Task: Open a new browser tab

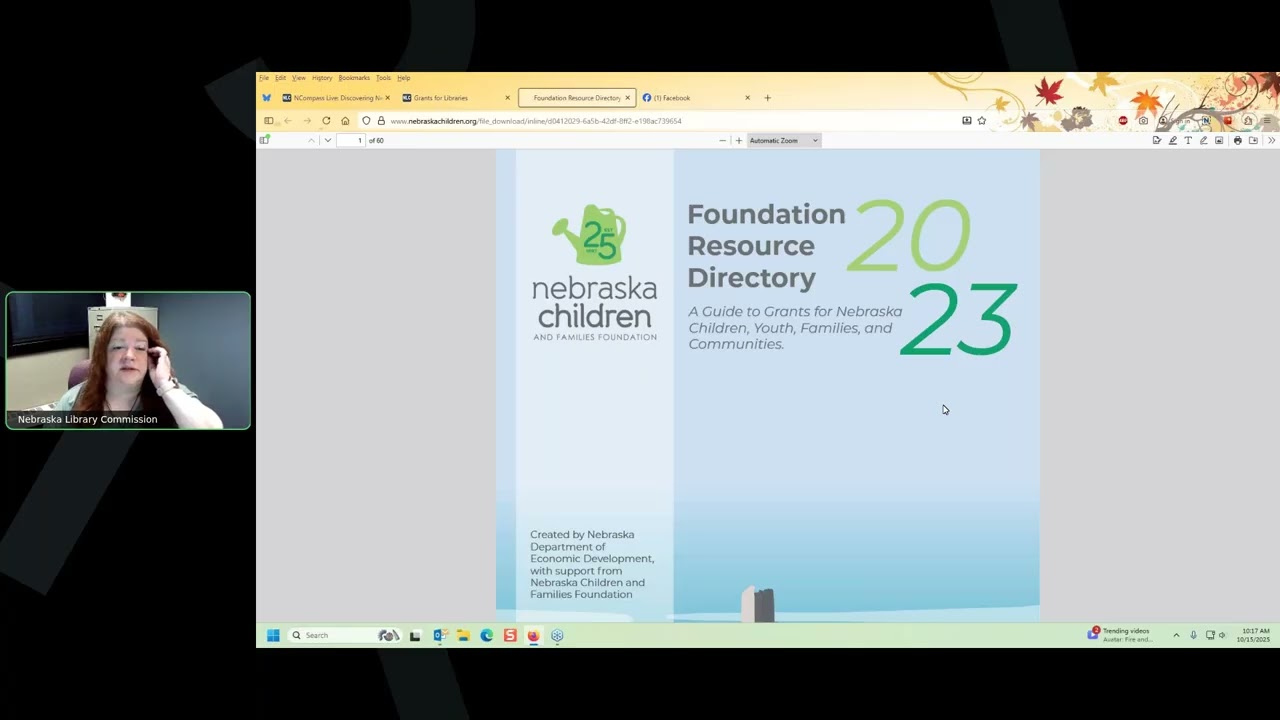Action: (x=767, y=98)
